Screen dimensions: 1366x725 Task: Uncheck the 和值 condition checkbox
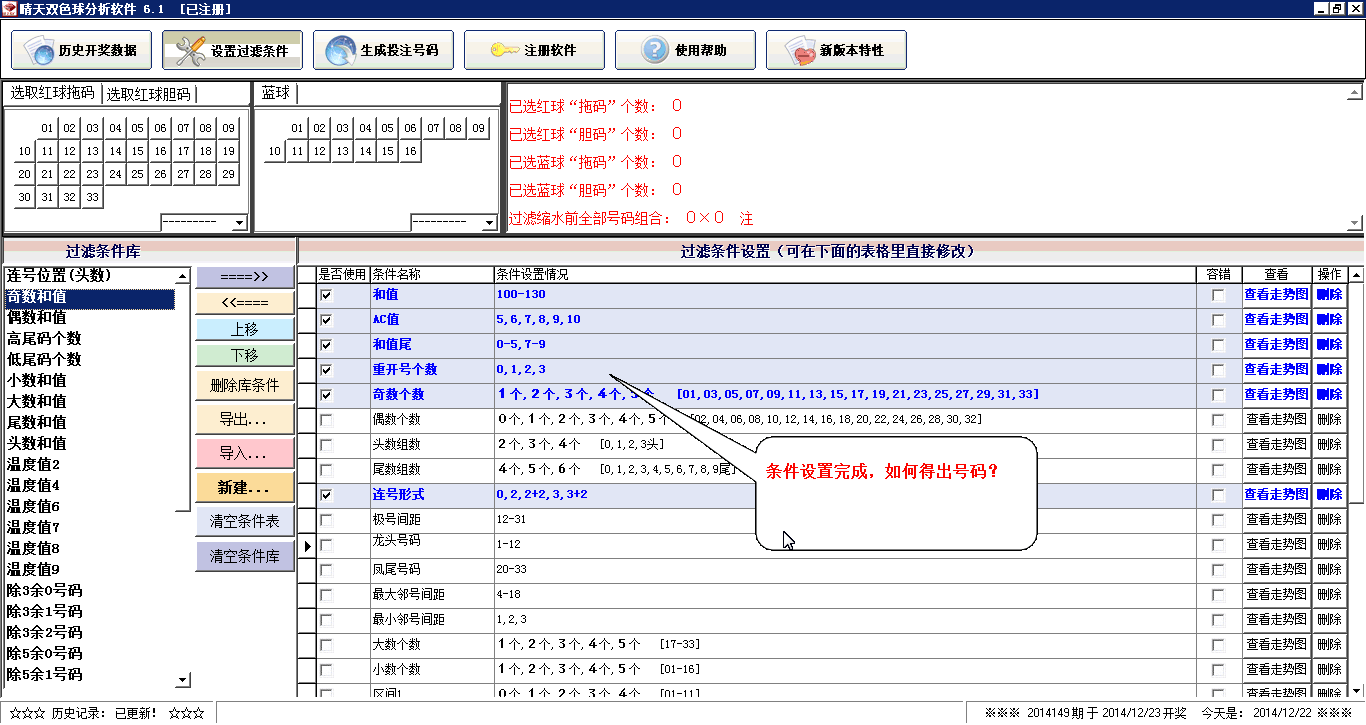click(x=326, y=295)
